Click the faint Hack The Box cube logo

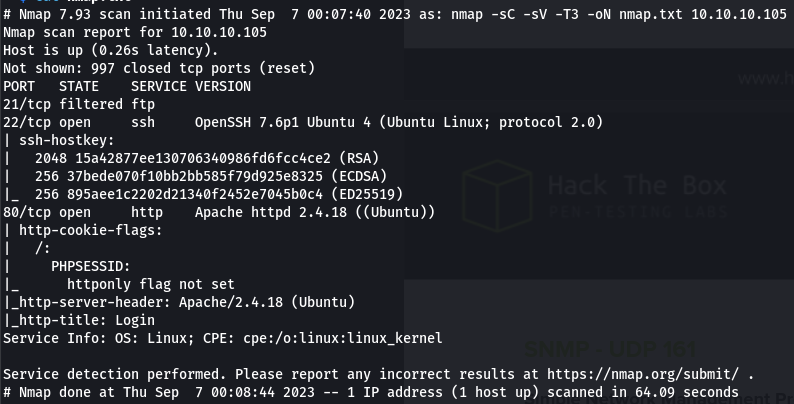(497, 196)
